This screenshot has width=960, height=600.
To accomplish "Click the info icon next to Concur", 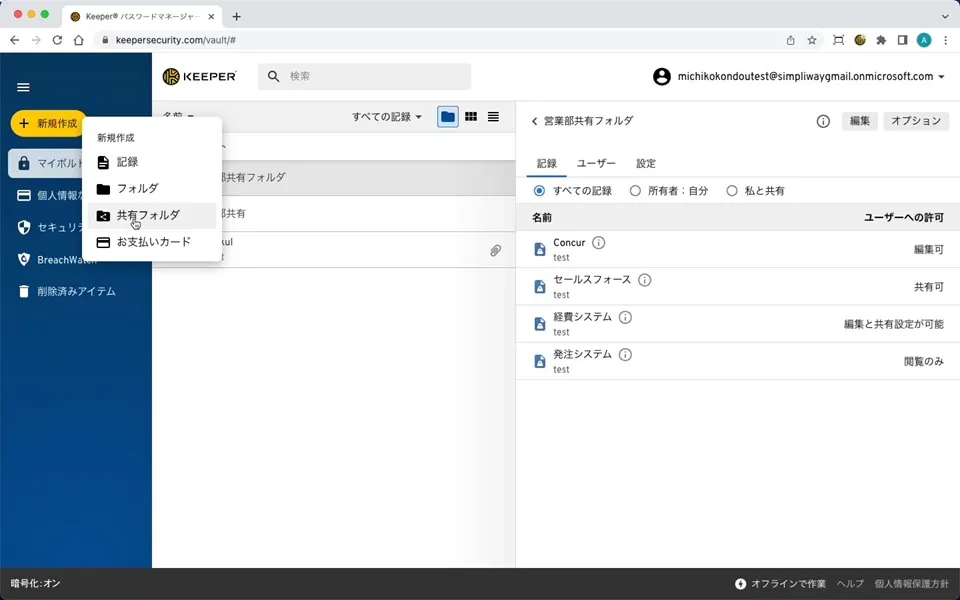I will pyautogui.click(x=597, y=241).
